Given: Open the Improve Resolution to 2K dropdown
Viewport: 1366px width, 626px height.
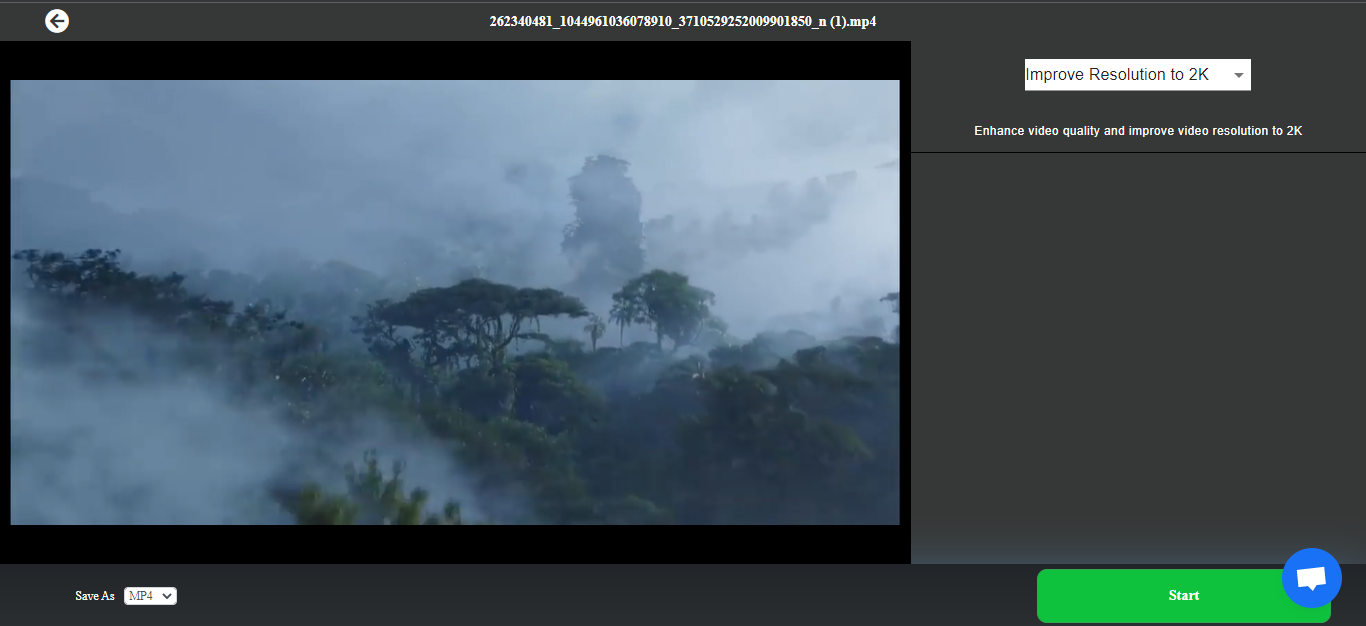Looking at the screenshot, I should [x=1138, y=75].
